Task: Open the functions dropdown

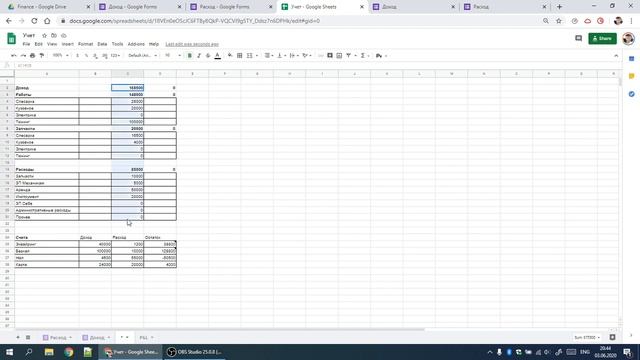Action: (364, 56)
